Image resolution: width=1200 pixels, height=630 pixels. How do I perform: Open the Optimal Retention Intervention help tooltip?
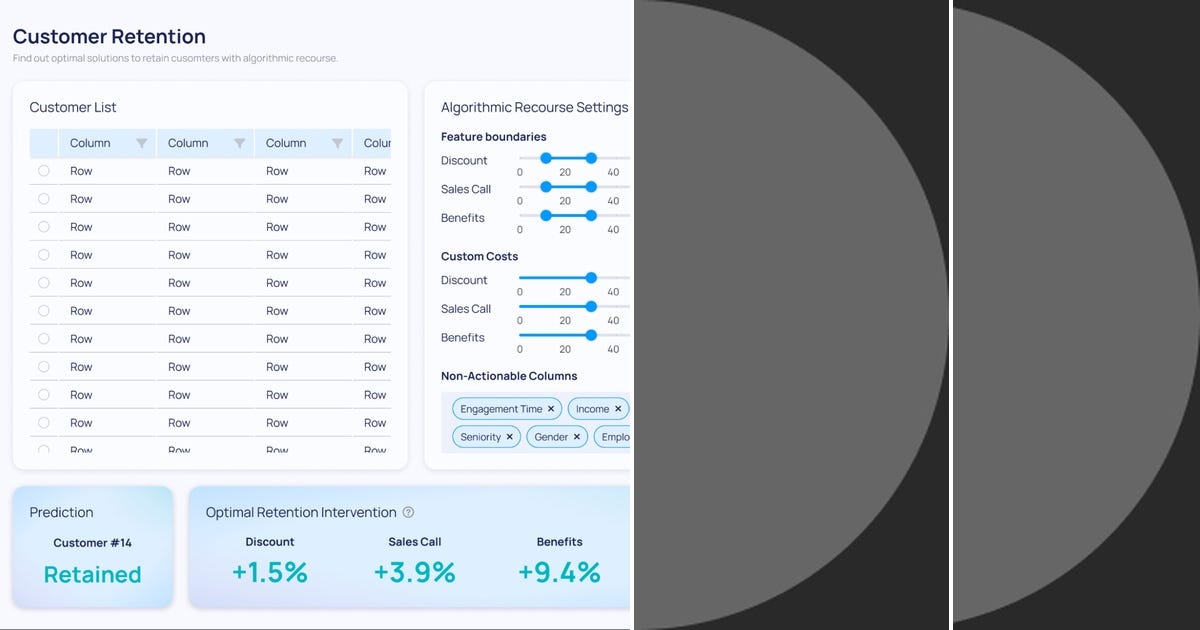(x=407, y=512)
